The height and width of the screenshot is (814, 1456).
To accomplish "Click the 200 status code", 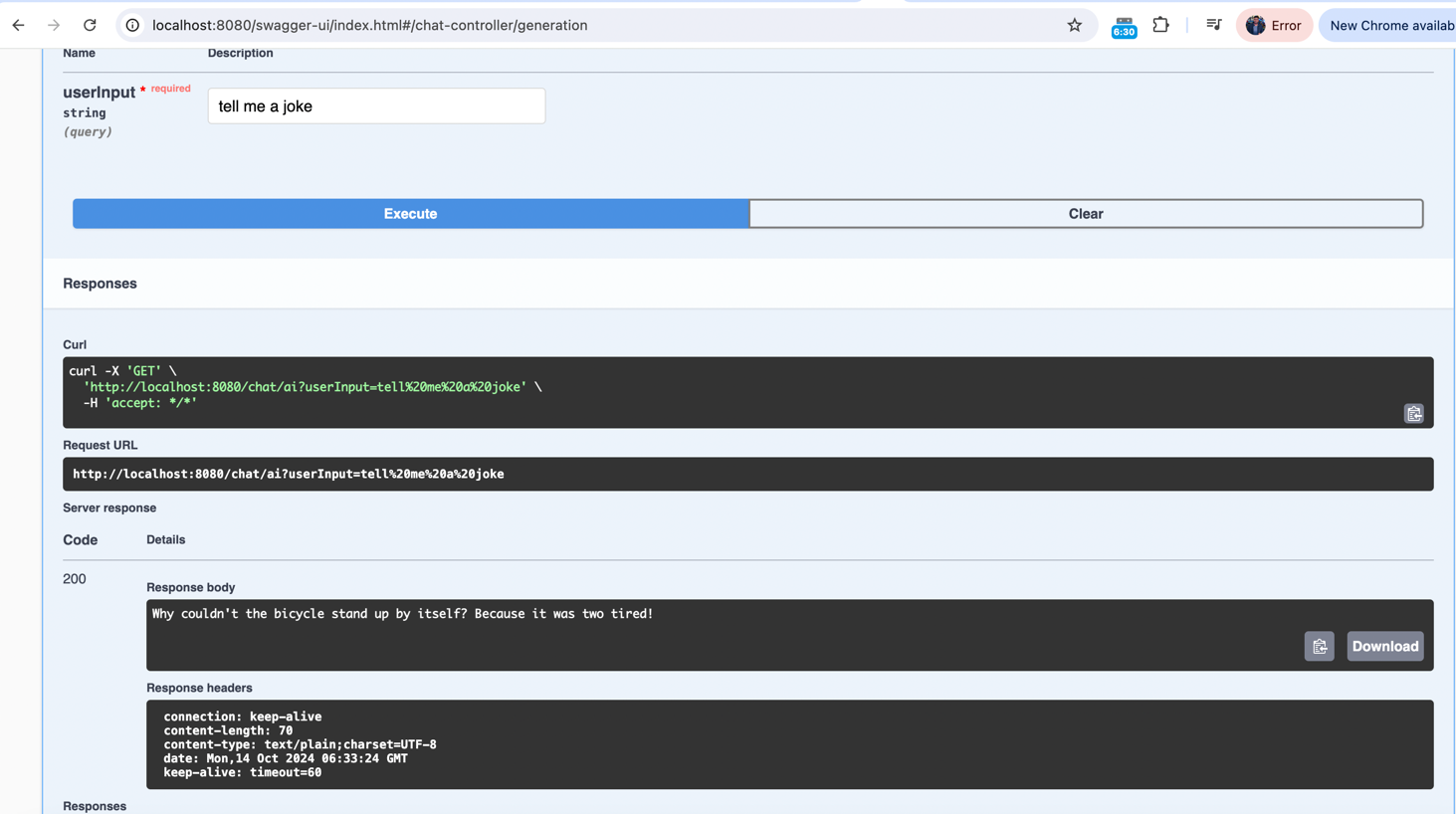I will click(x=75, y=579).
